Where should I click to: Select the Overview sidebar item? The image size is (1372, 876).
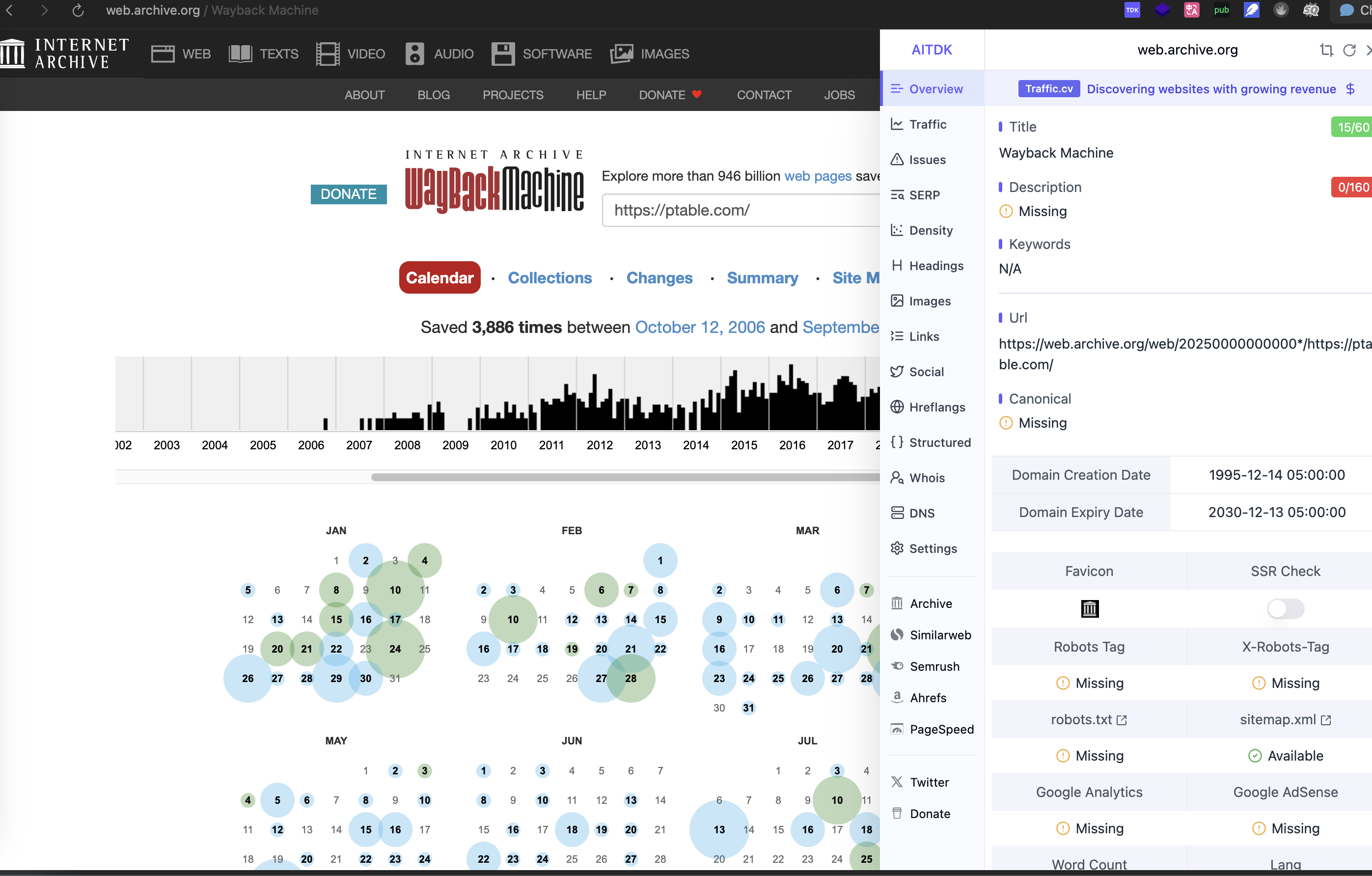point(932,89)
